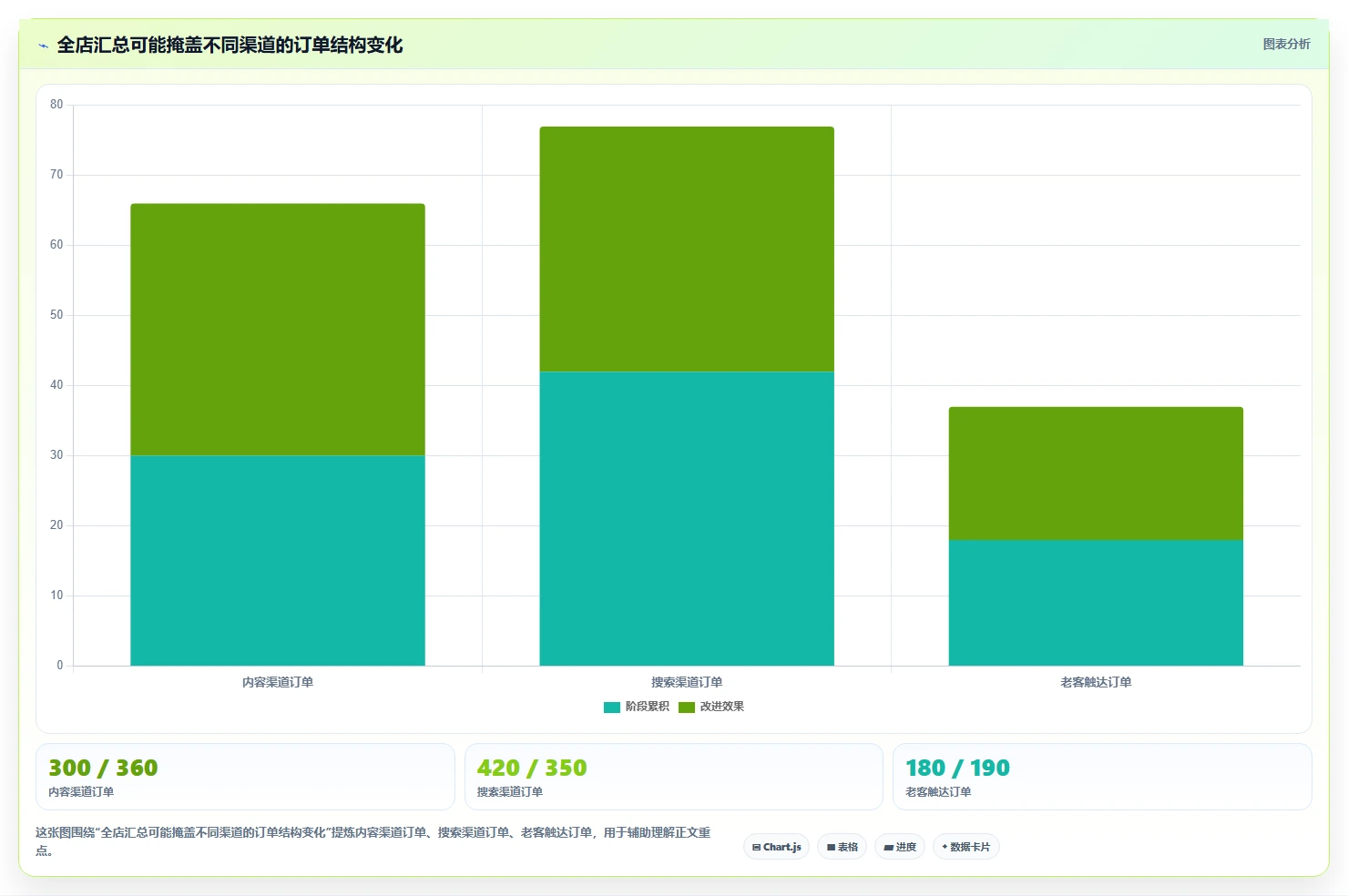Toggle the 阶段累积 legend item

click(x=637, y=707)
